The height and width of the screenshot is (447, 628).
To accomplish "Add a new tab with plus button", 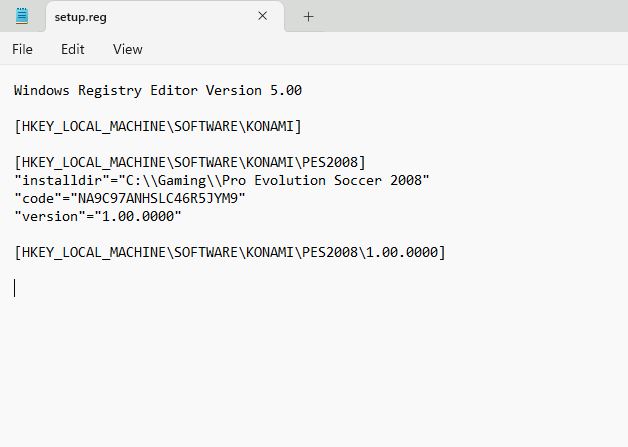I will click(x=308, y=16).
